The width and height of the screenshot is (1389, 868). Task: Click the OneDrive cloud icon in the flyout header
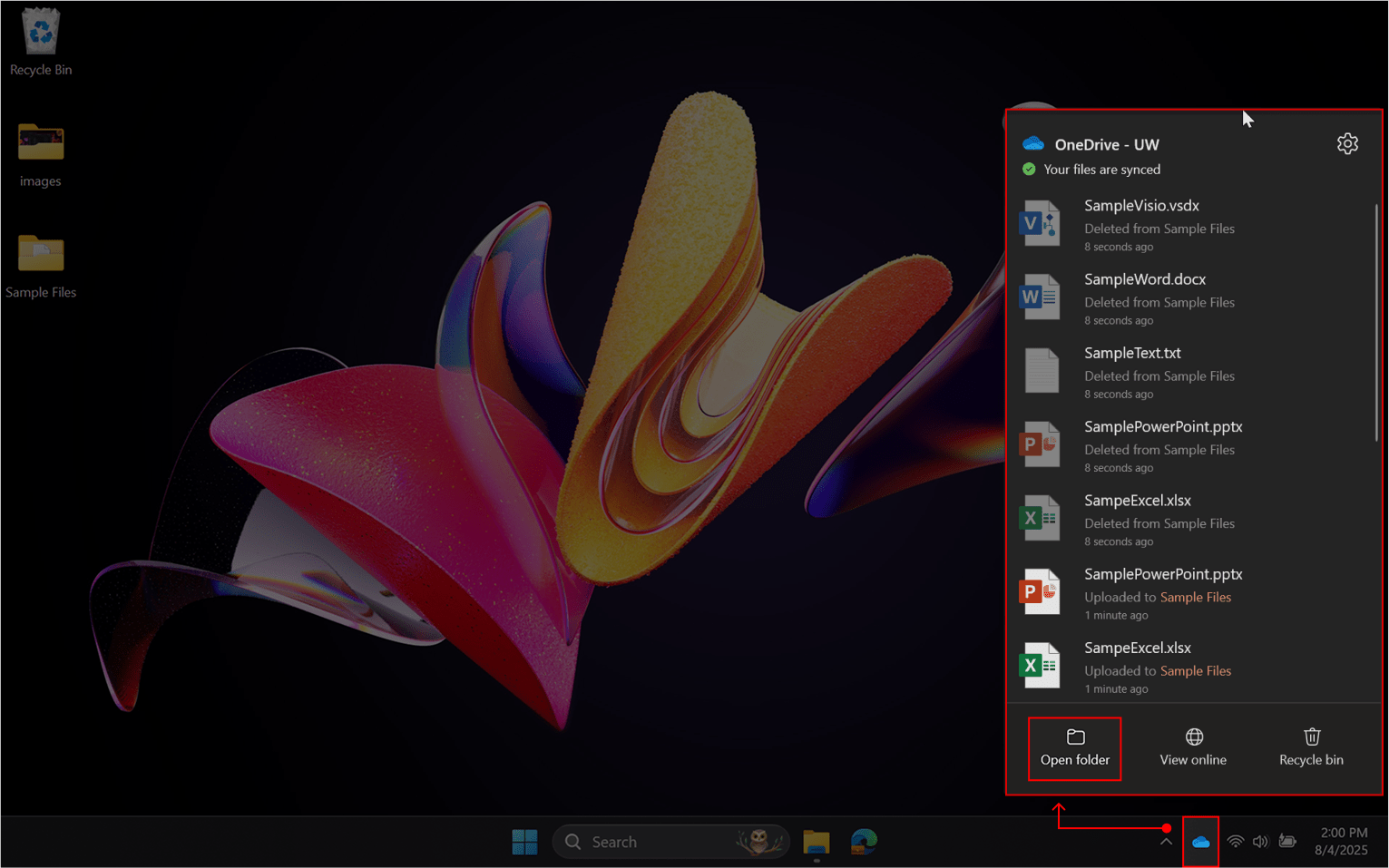[1032, 143]
